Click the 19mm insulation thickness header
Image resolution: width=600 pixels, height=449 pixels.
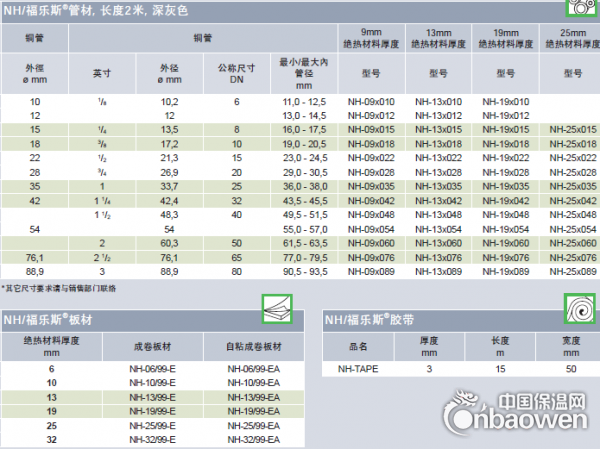coord(505,38)
